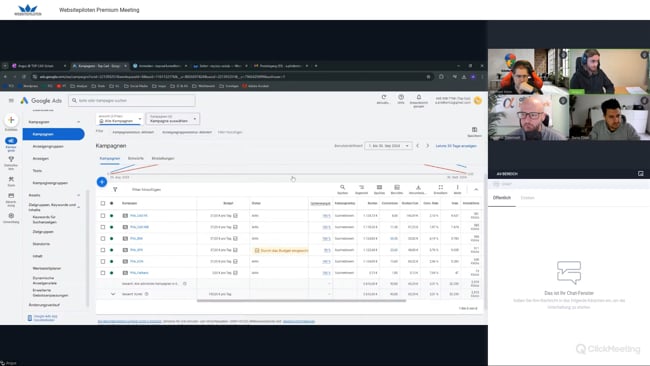
Task: Open the Admin gear sidebar icon
Action: (x=11, y=216)
